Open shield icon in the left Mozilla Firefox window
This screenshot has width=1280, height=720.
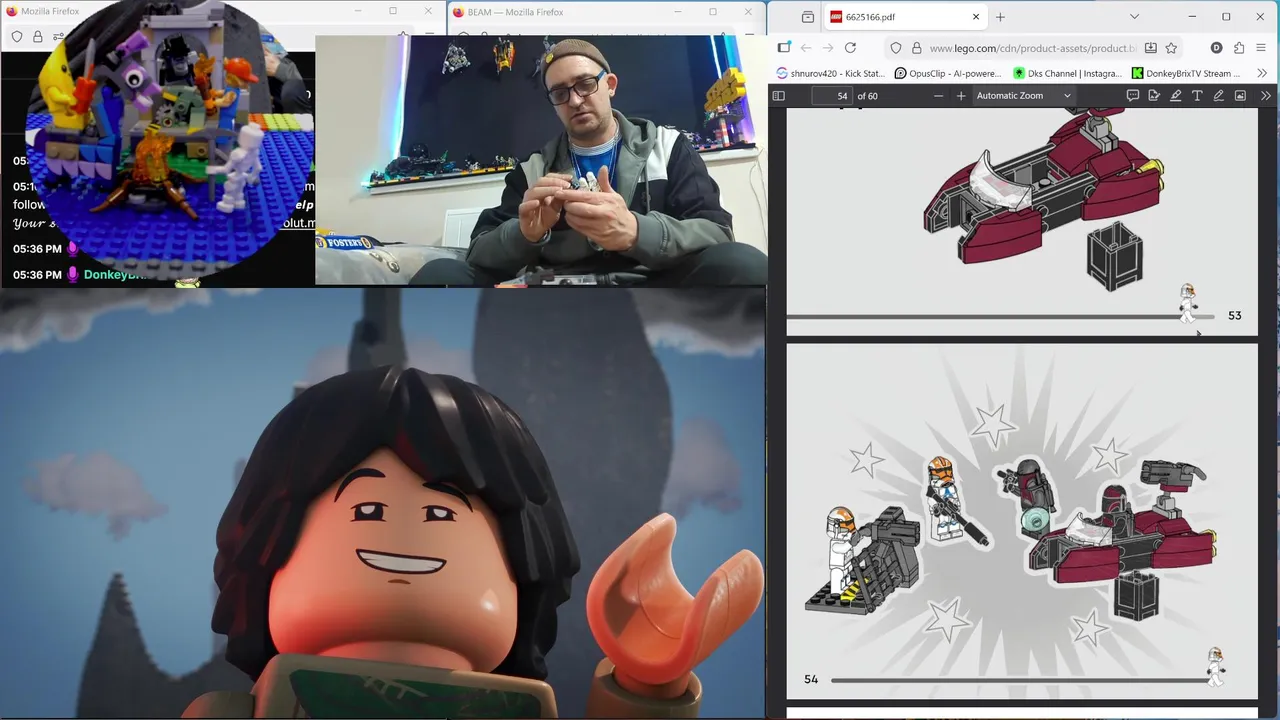[17, 37]
